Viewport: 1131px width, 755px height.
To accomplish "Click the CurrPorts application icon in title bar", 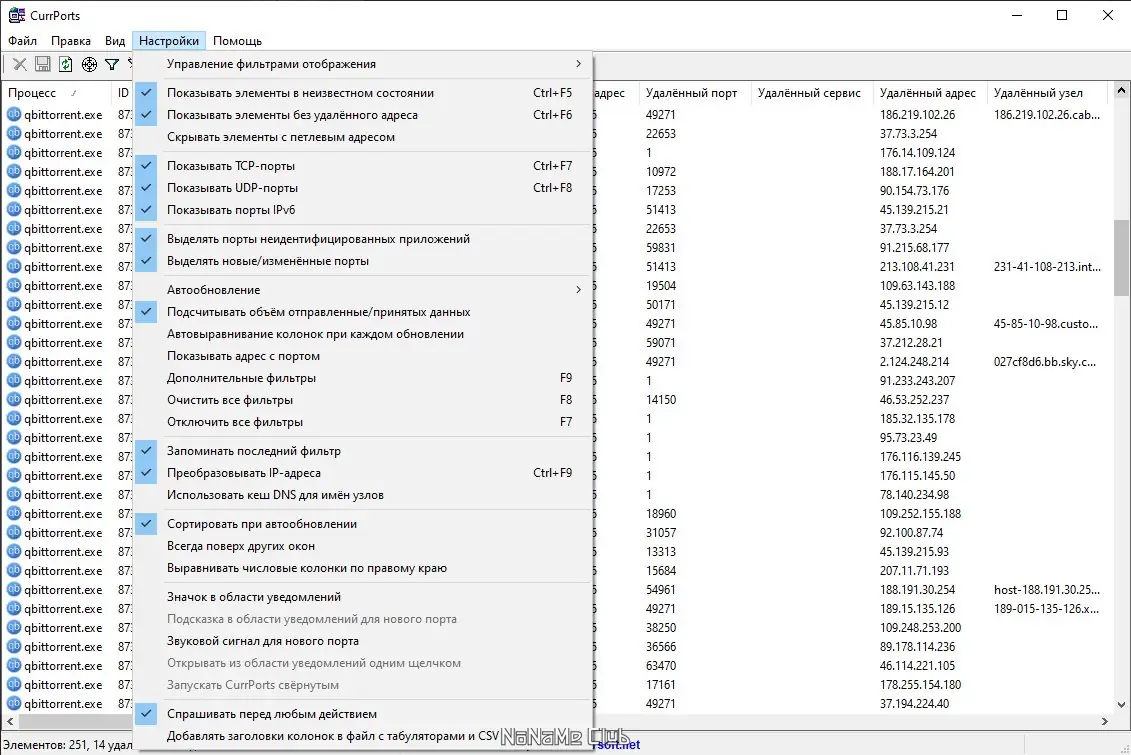I will pyautogui.click(x=16, y=15).
